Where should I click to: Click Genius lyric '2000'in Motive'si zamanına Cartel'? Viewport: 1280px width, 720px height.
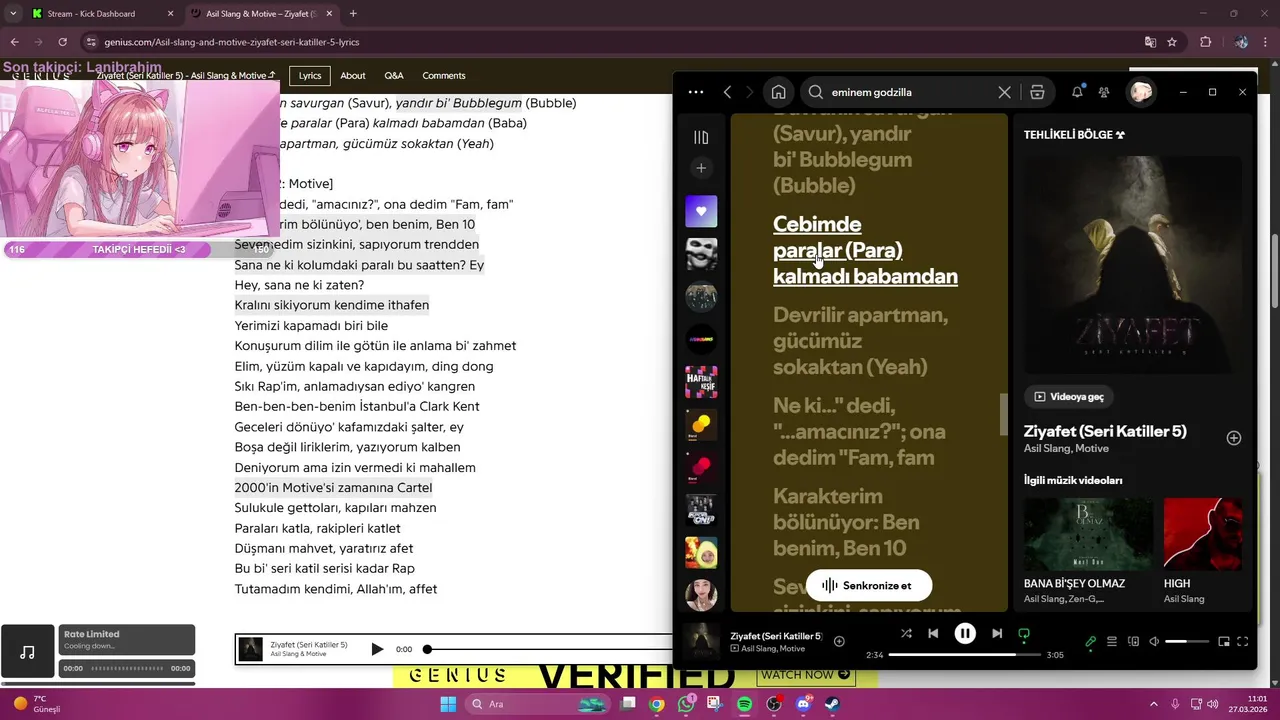(x=333, y=488)
